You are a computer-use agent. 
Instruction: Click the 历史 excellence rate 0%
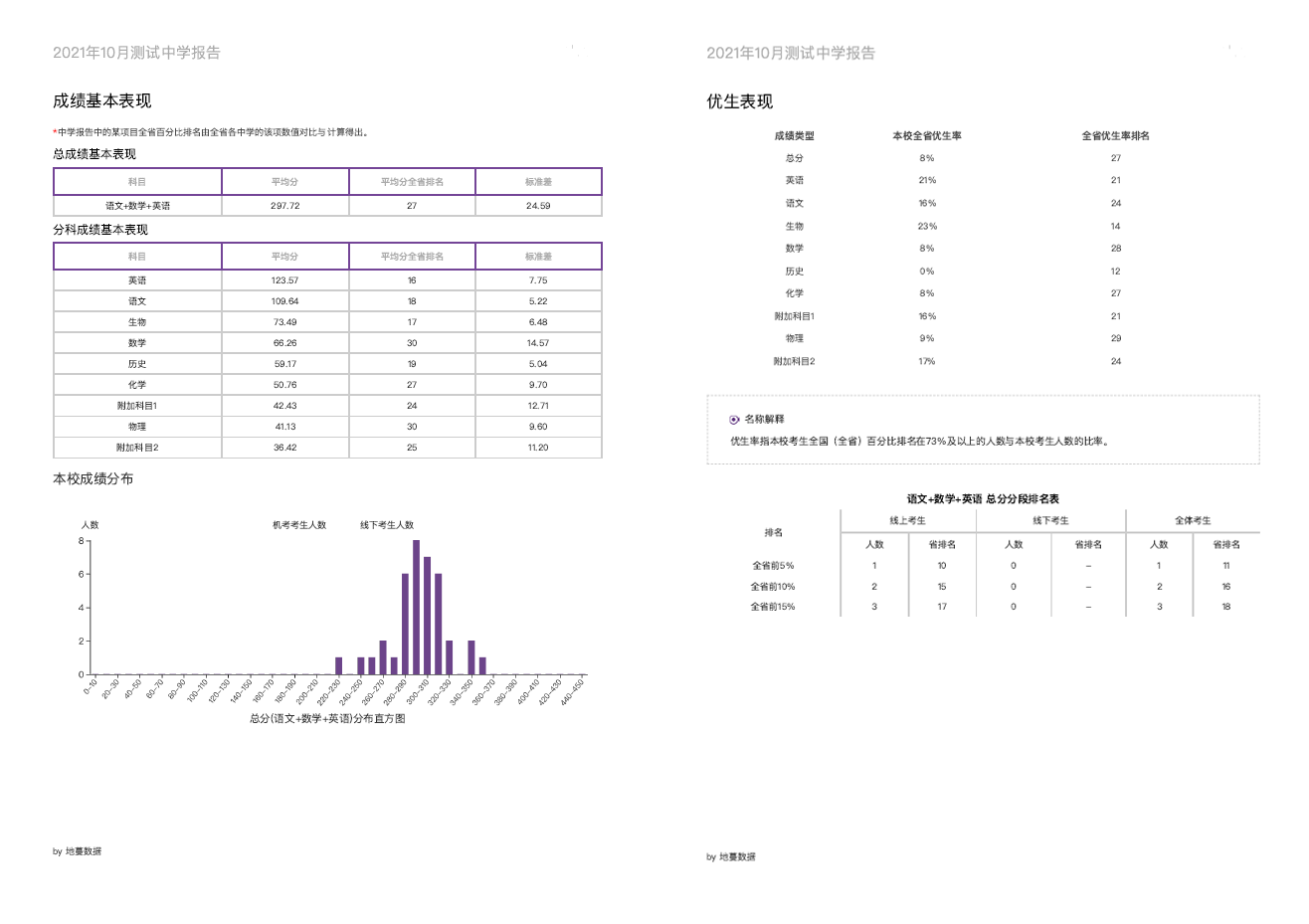[927, 272]
